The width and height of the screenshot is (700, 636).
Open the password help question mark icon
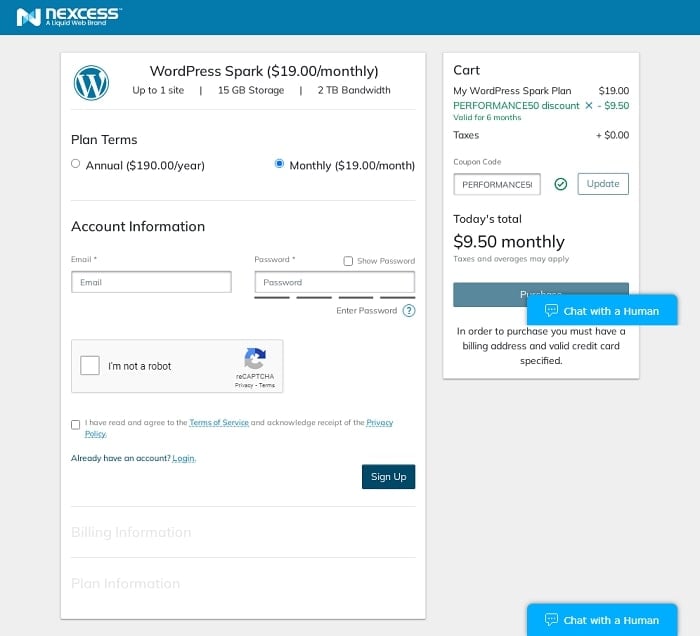[x=408, y=310]
